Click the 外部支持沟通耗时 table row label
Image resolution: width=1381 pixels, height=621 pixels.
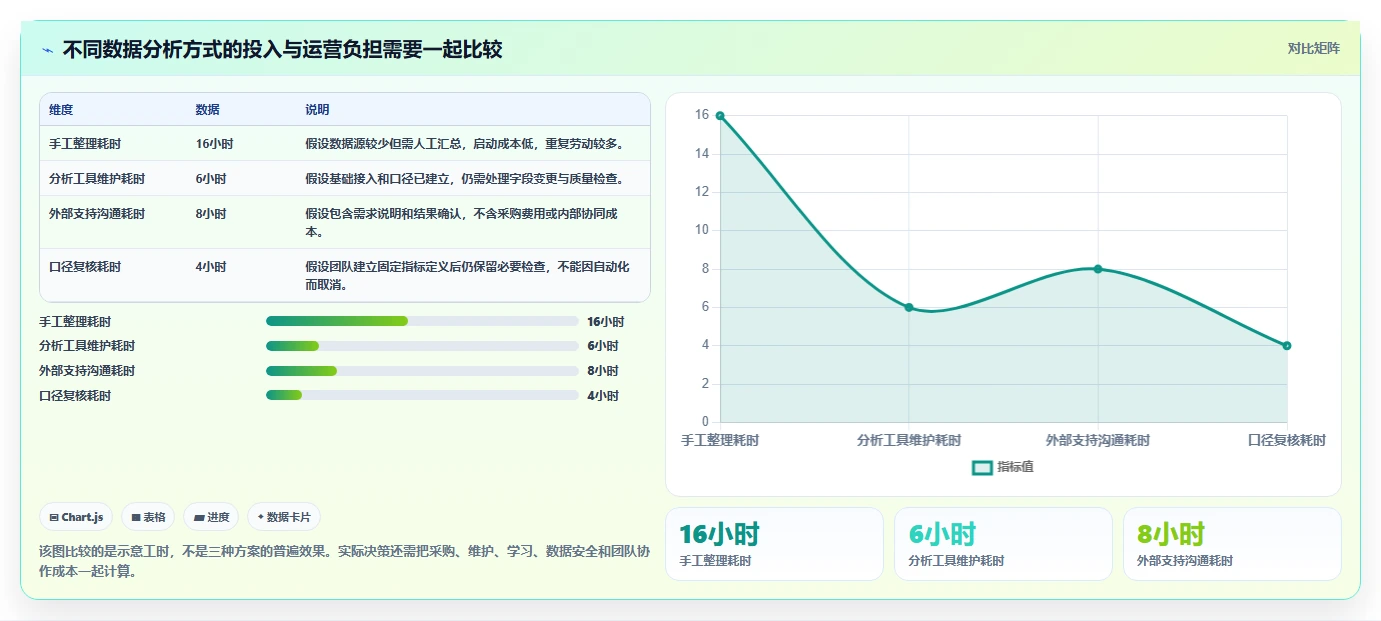(97, 214)
